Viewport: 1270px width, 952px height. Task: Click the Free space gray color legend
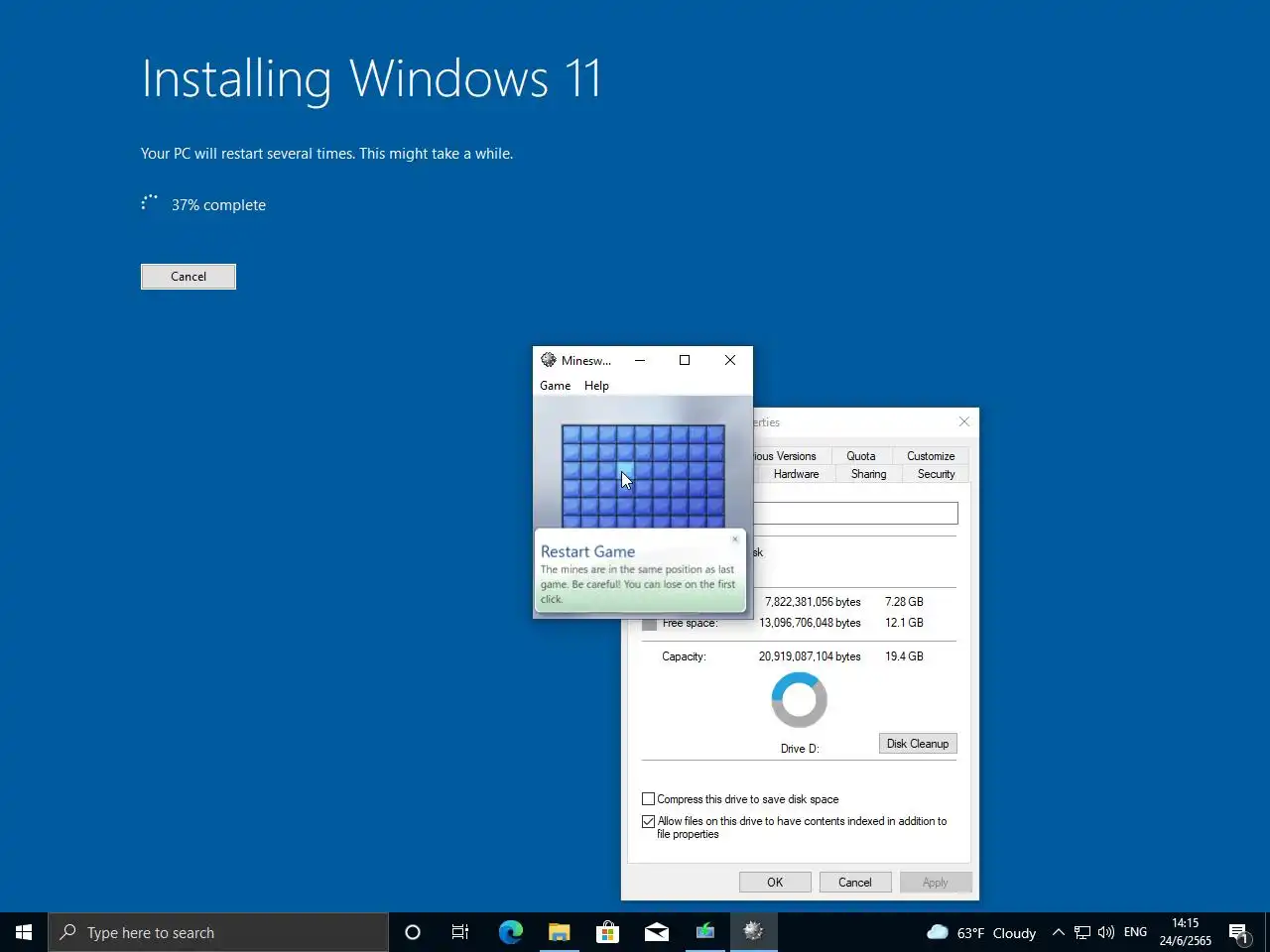(x=649, y=624)
